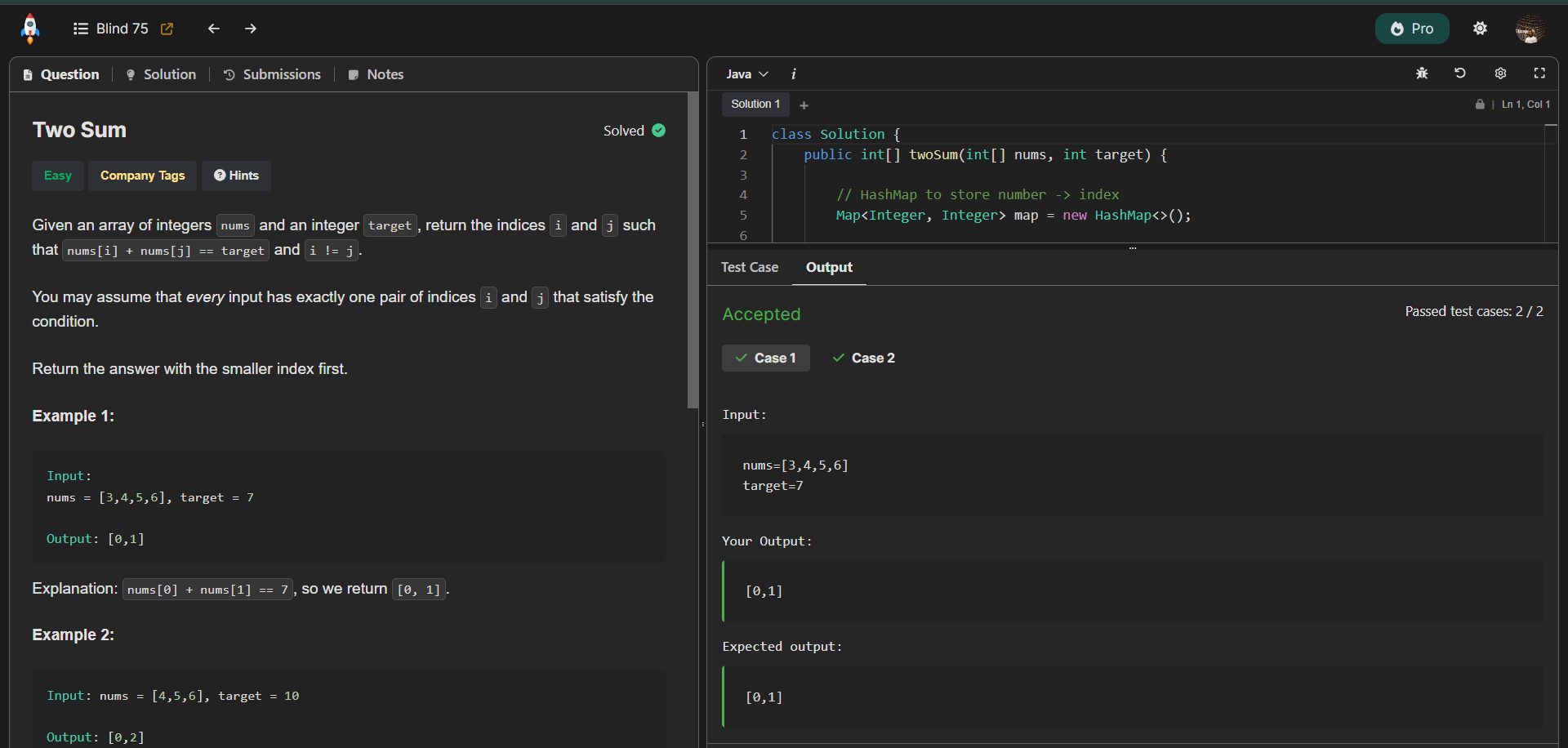The image size is (1568, 748).
Task: Click the rocket logo home icon
Action: point(30,29)
